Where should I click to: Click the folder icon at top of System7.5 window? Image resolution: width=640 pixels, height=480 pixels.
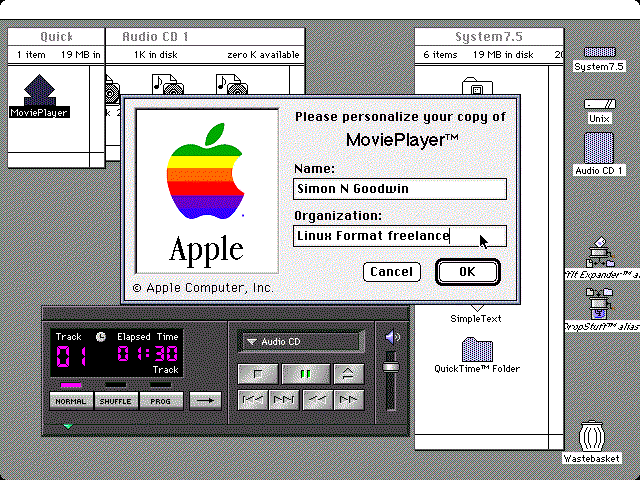(x=477, y=86)
